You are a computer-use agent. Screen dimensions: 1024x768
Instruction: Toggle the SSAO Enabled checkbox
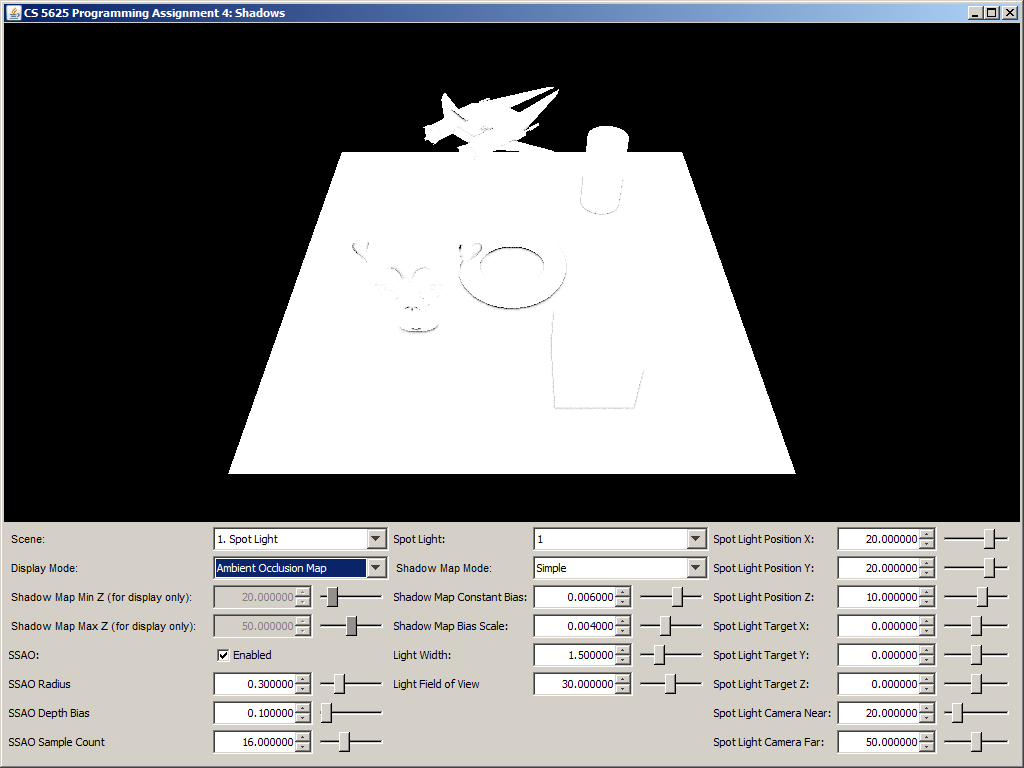(223, 655)
